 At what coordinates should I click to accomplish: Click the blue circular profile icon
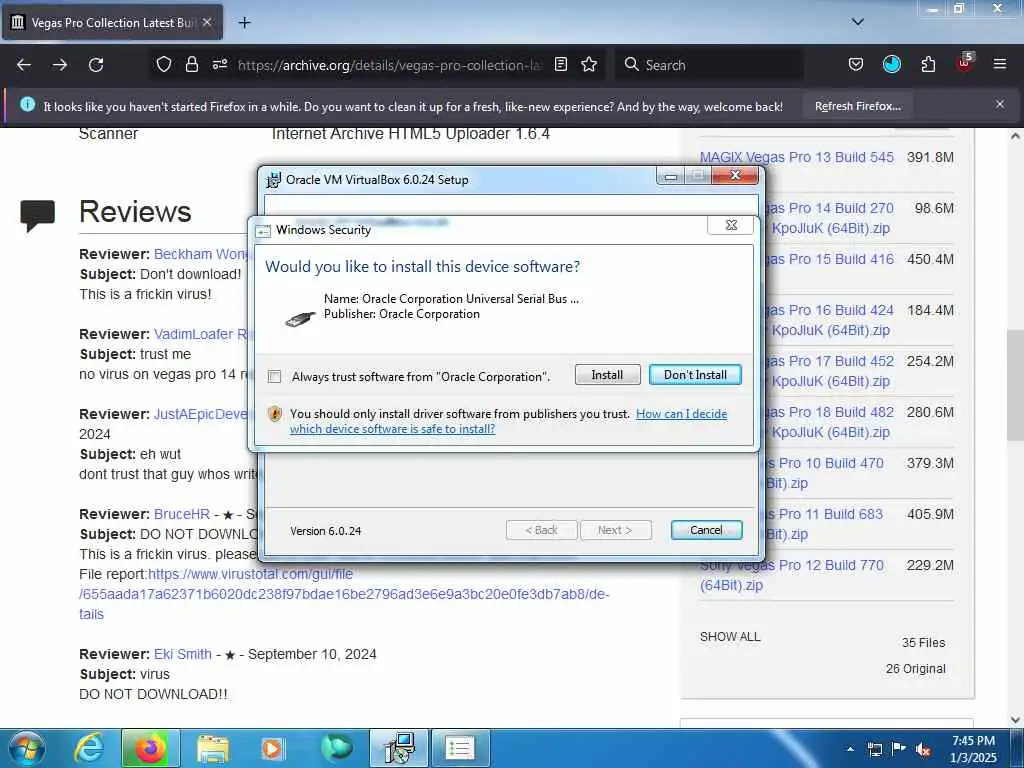(891, 65)
